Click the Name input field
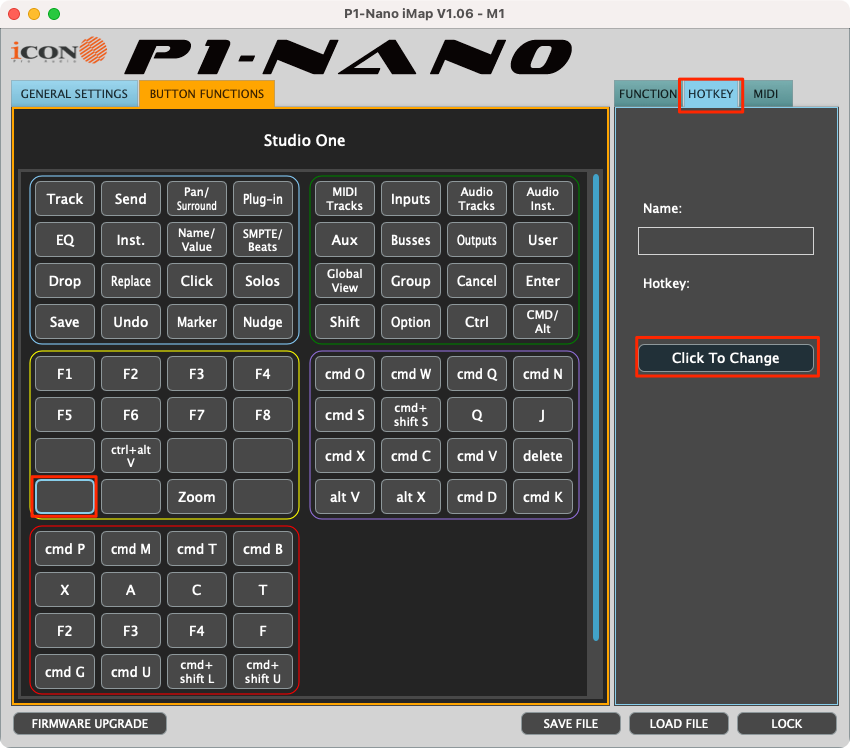 725,241
